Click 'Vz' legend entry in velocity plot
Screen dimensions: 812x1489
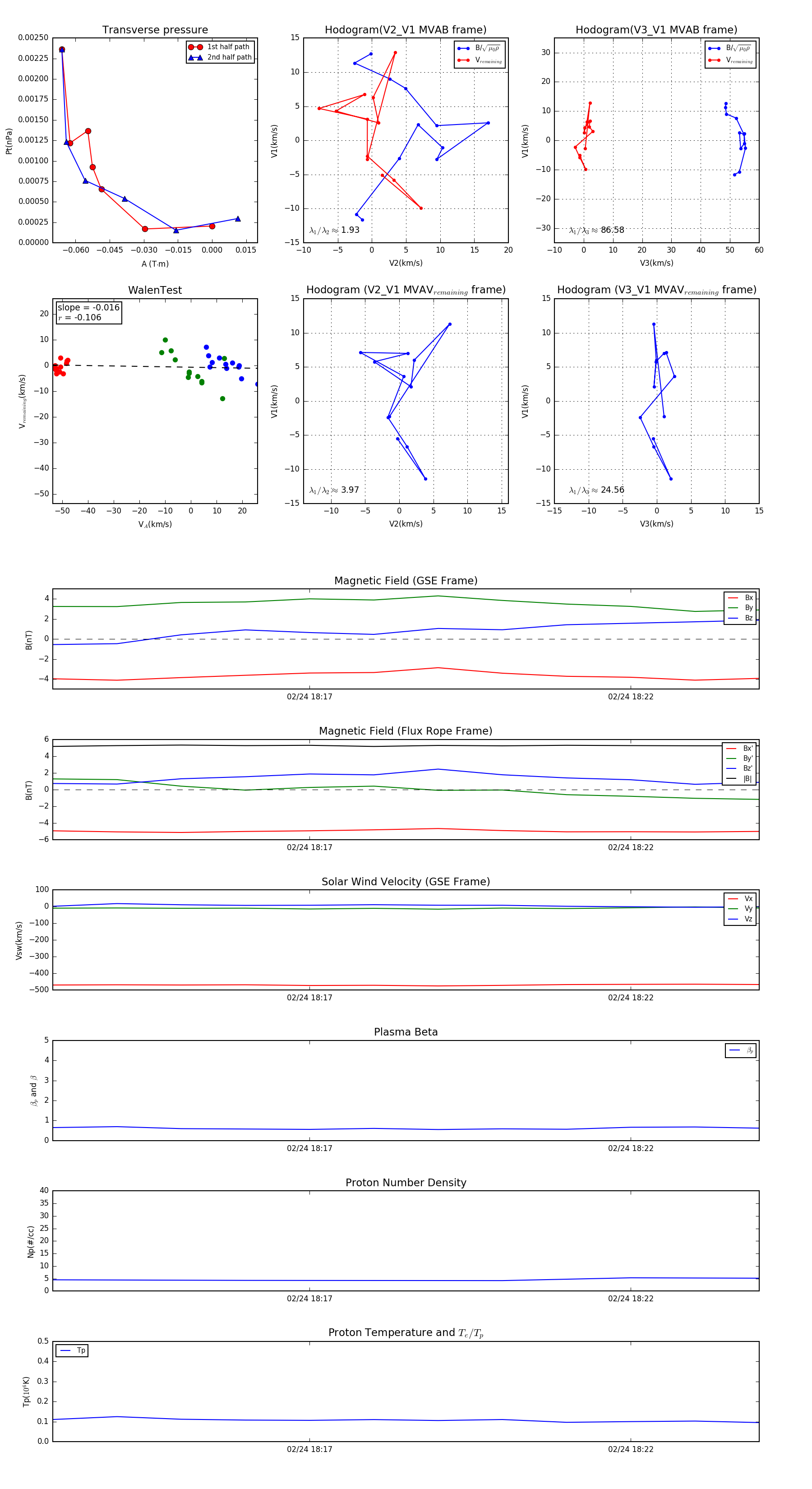(x=740, y=919)
